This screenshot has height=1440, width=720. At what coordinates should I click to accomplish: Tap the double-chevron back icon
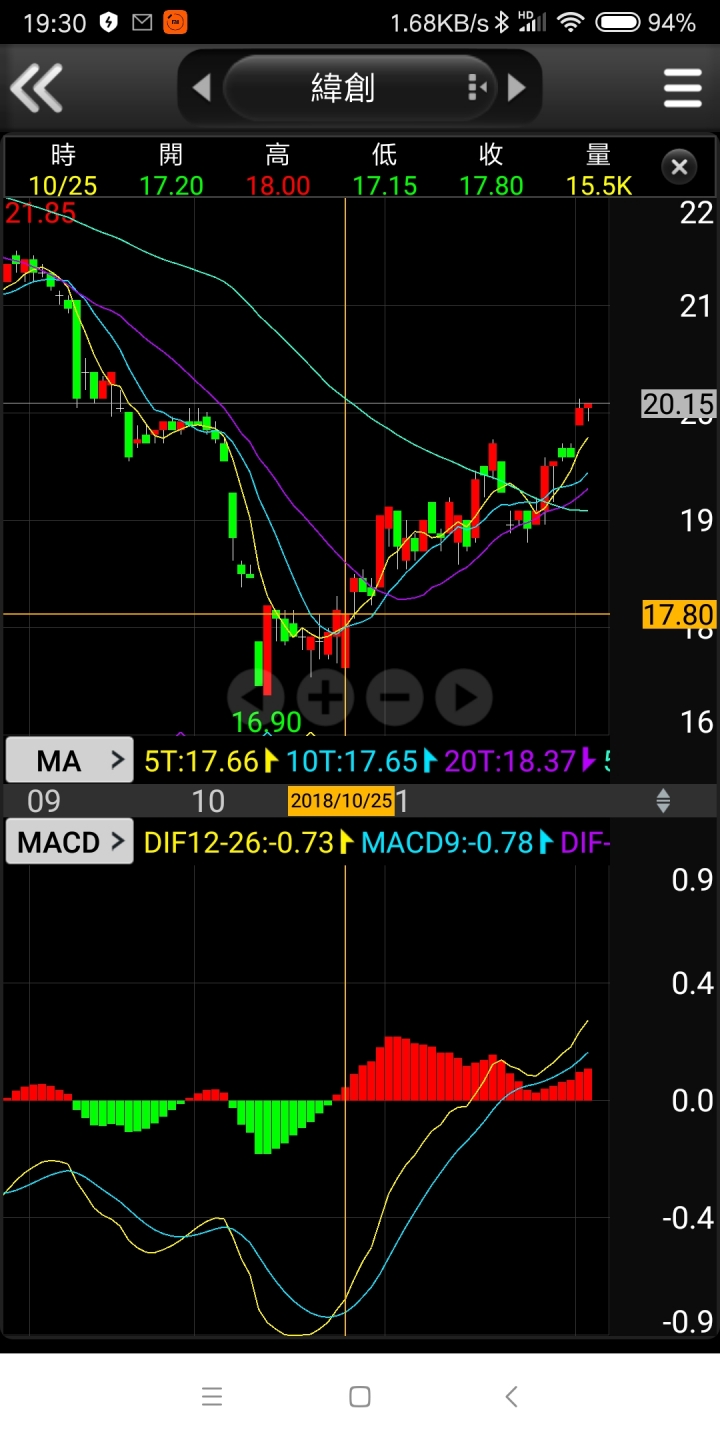coord(36,87)
